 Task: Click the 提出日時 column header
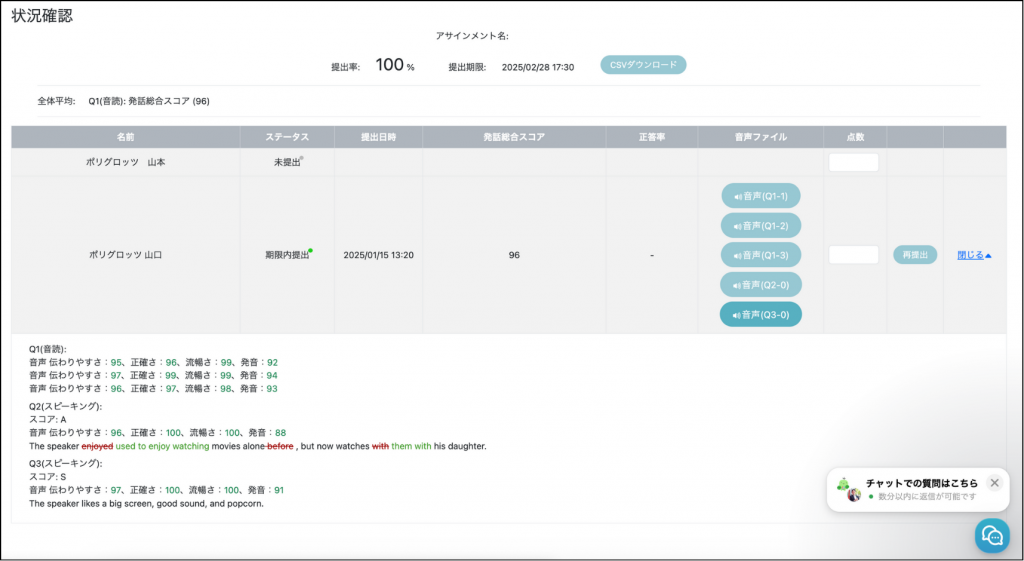pos(378,137)
